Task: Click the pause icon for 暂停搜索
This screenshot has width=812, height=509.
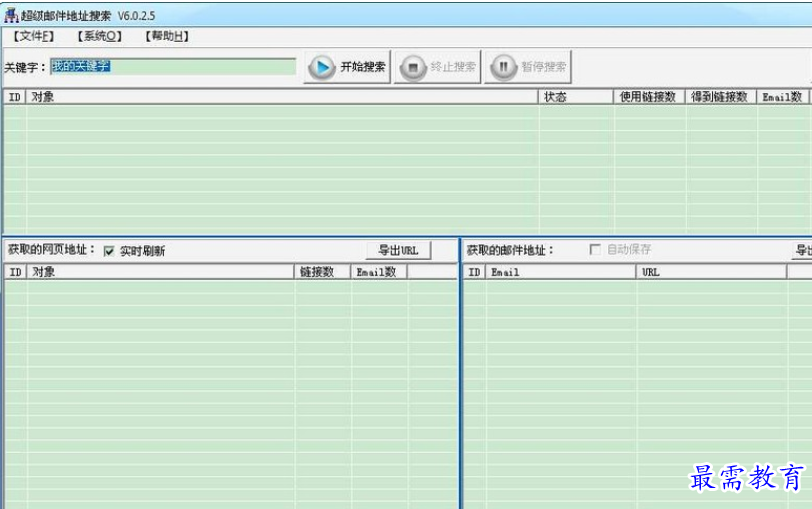Action: click(503, 67)
